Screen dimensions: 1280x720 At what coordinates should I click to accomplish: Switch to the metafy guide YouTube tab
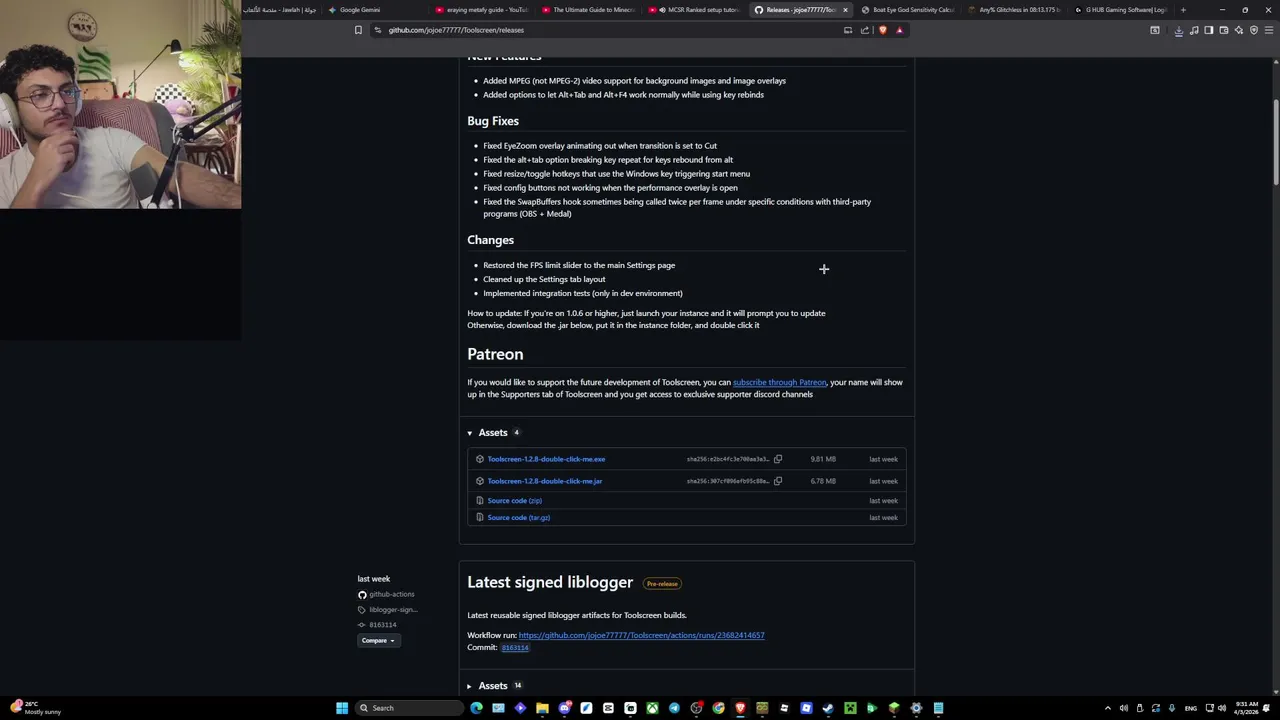[485, 10]
